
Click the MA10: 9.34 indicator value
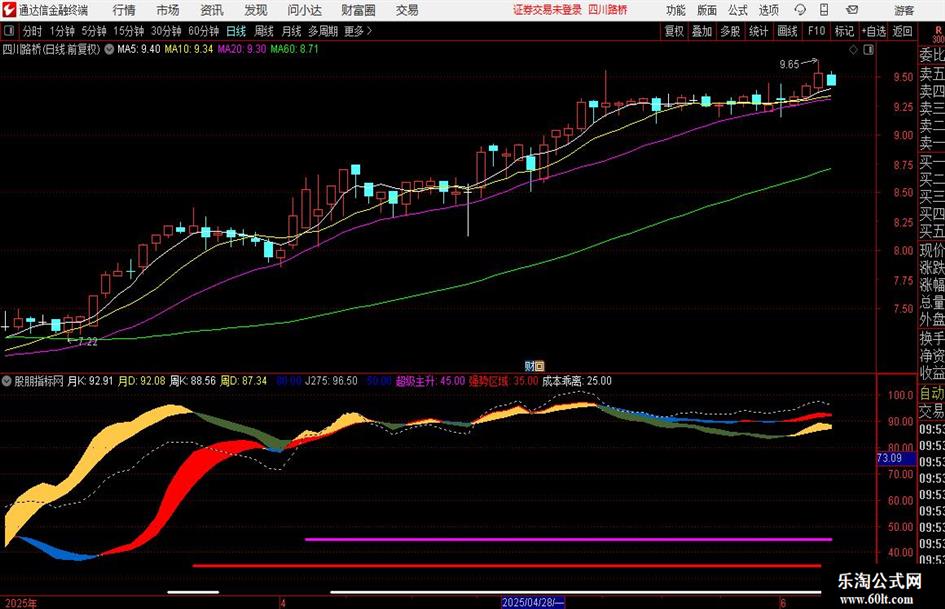point(189,49)
